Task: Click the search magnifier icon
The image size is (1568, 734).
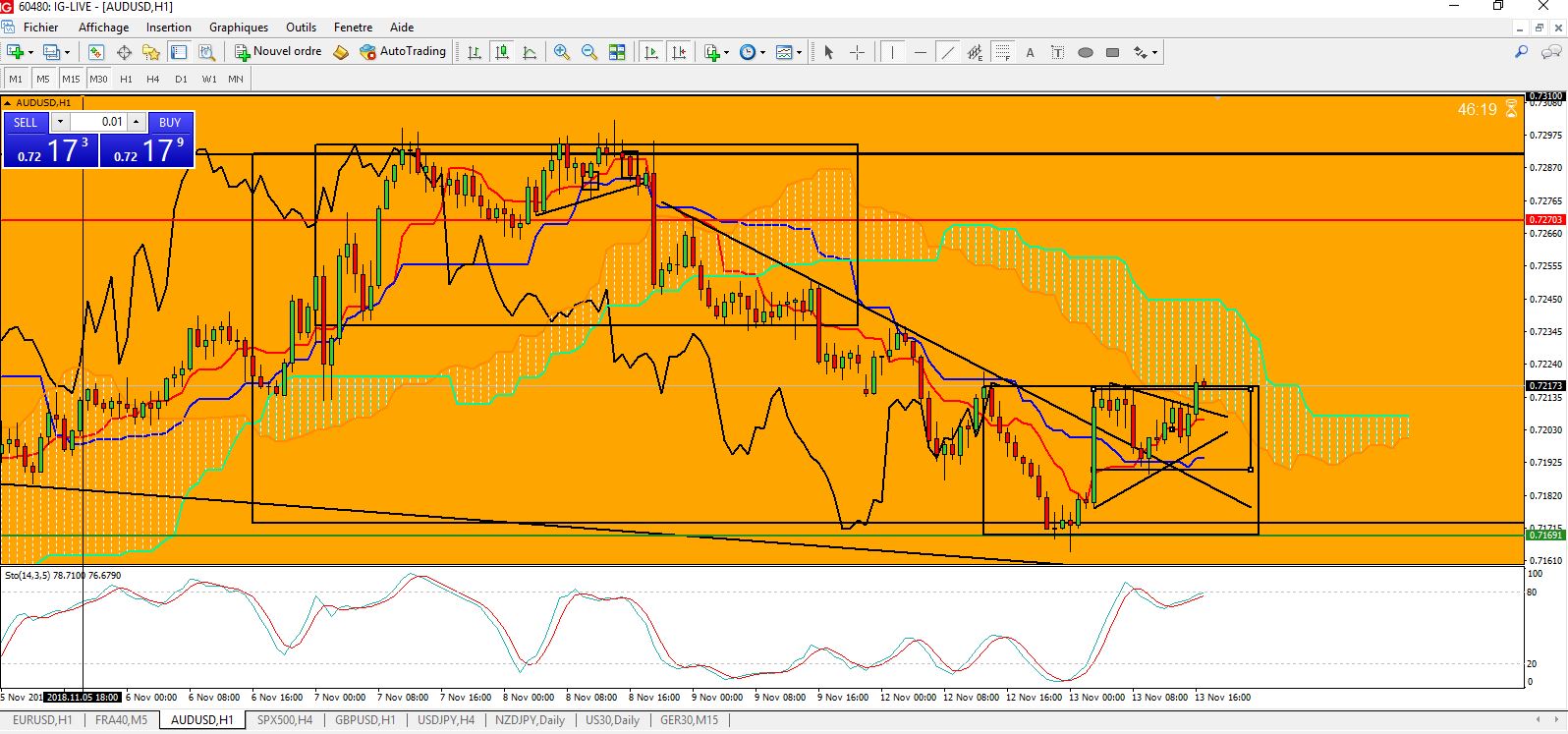Action: 1521,52
